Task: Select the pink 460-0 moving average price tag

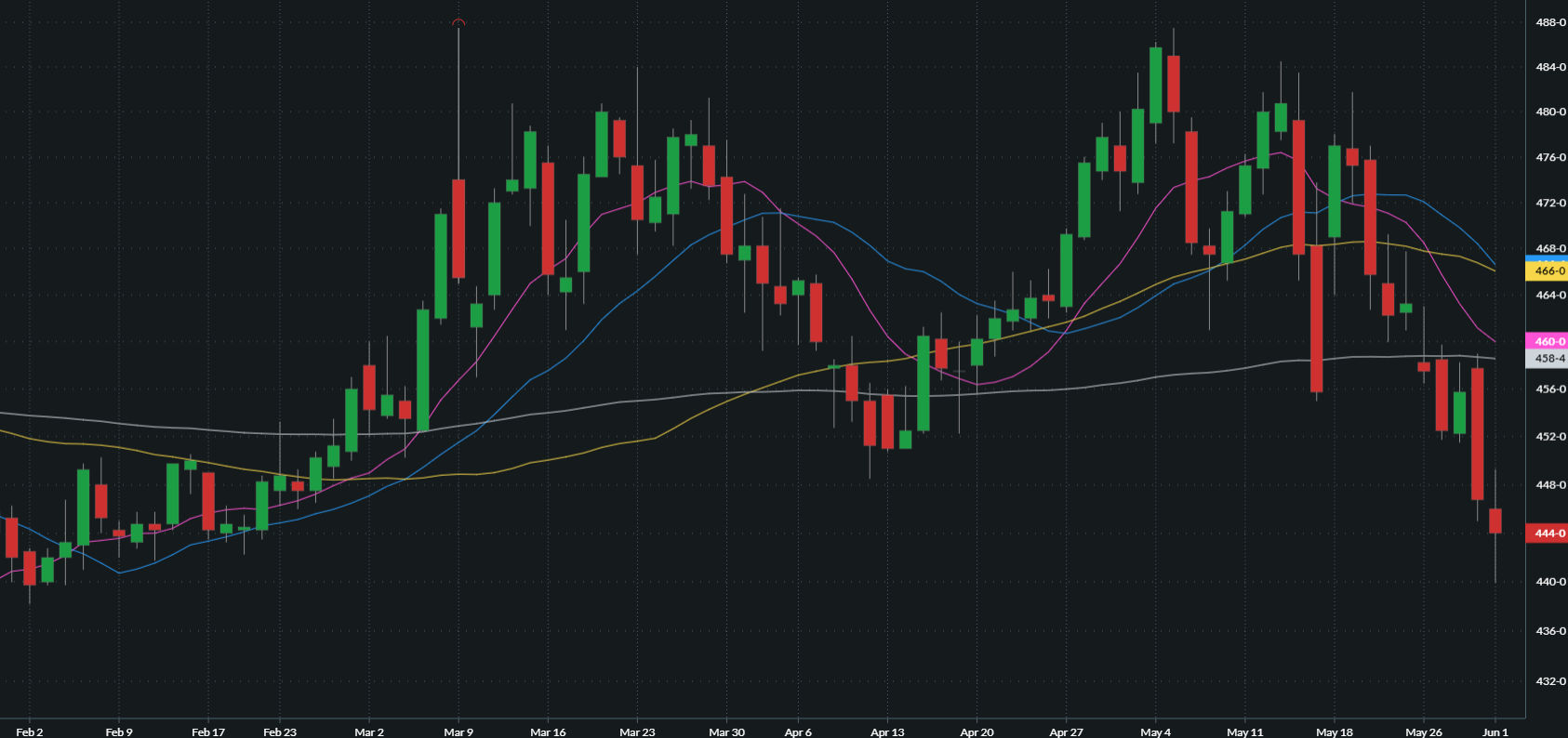Action: 1547,341
